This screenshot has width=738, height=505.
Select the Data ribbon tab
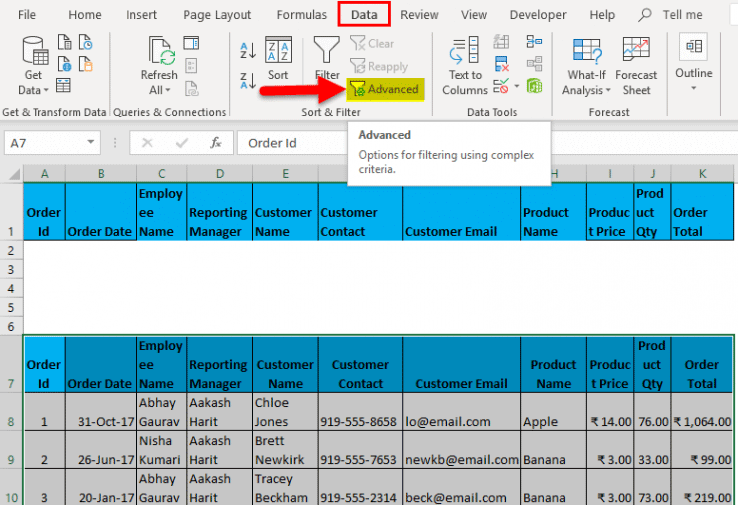pyautogui.click(x=364, y=15)
